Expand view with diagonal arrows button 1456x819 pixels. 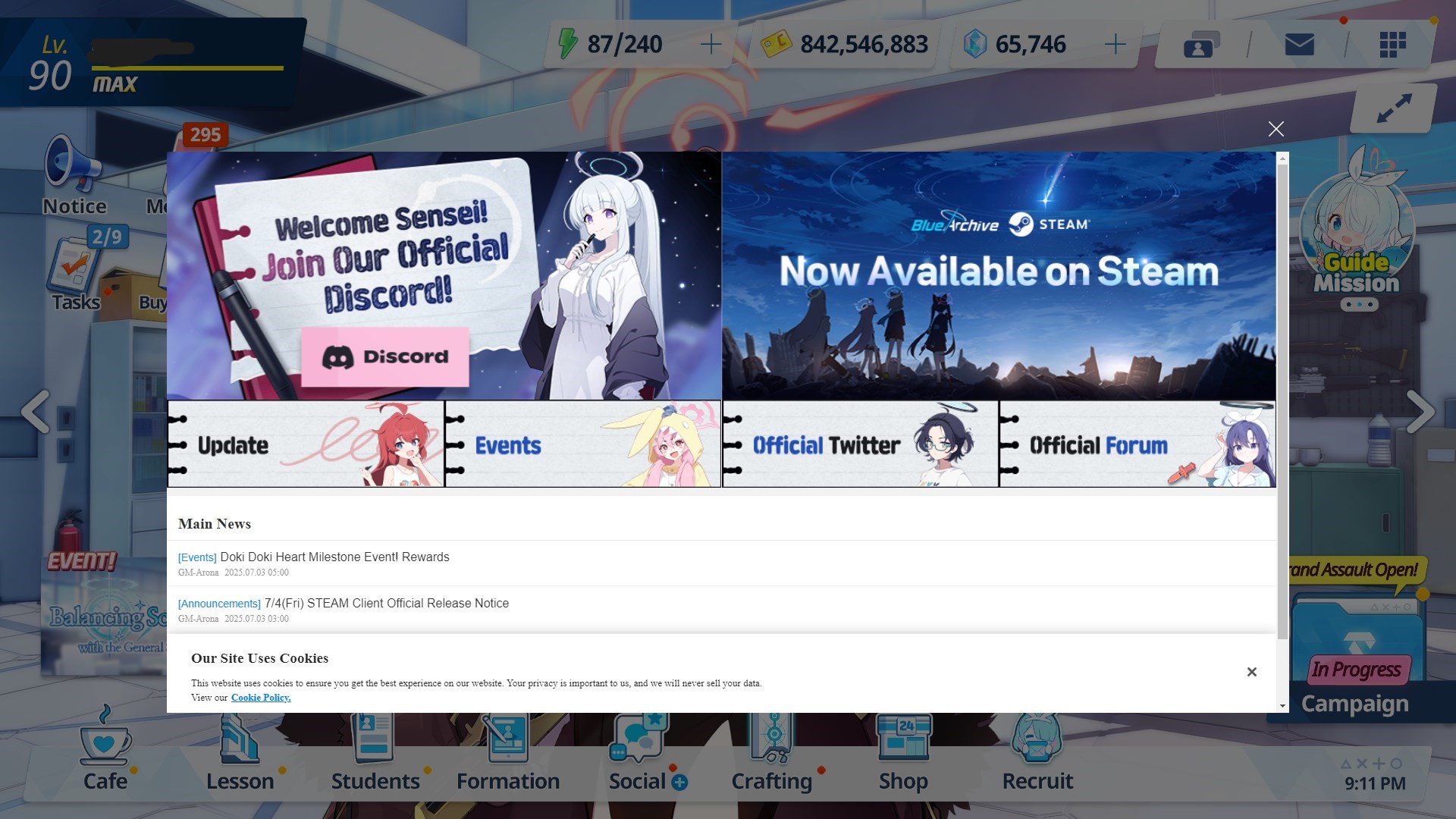pyautogui.click(x=1394, y=108)
